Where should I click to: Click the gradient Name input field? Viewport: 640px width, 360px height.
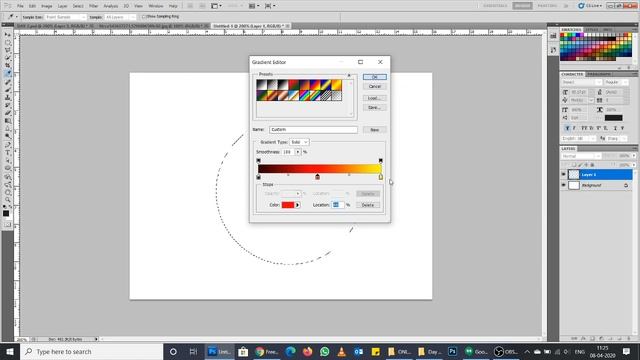(x=313, y=129)
